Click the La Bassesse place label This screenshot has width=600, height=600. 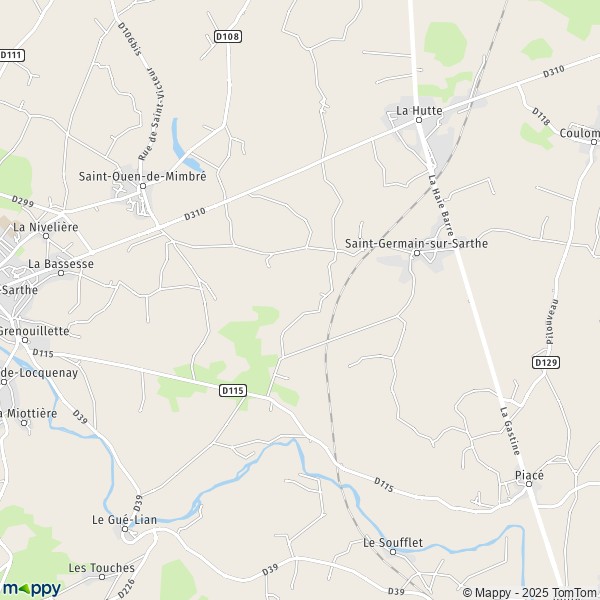(x=61, y=264)
